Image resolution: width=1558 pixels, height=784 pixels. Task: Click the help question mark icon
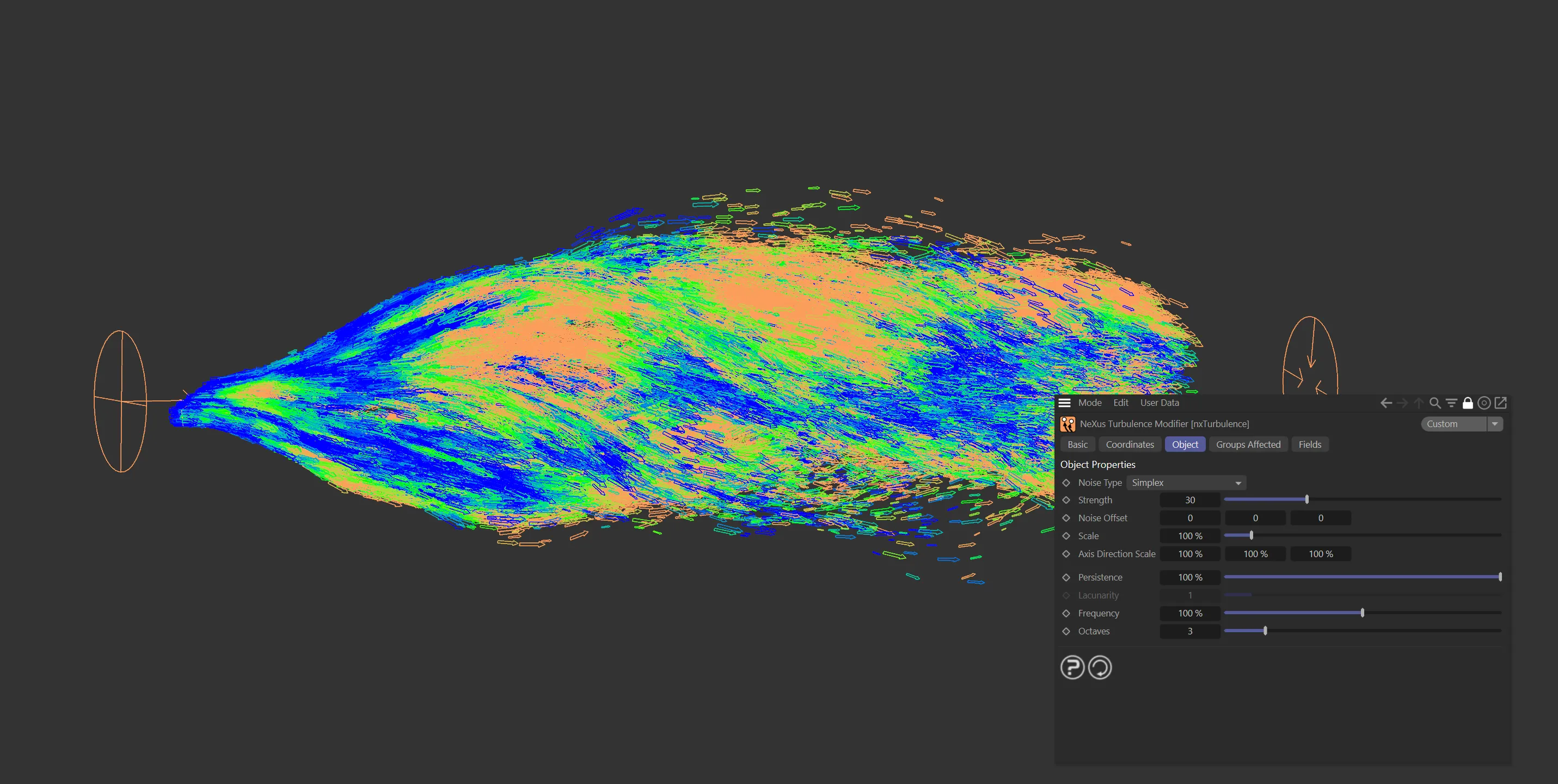point(1072,668)
